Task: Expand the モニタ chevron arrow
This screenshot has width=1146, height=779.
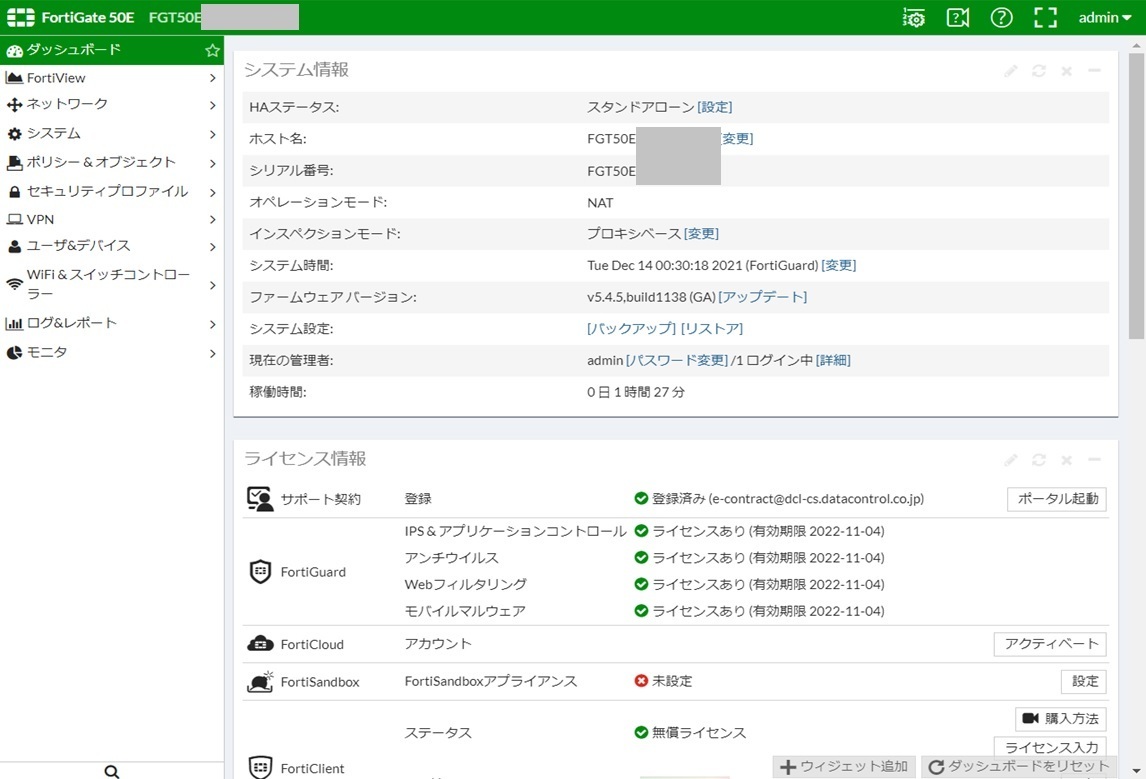Action: coord(212,354)
